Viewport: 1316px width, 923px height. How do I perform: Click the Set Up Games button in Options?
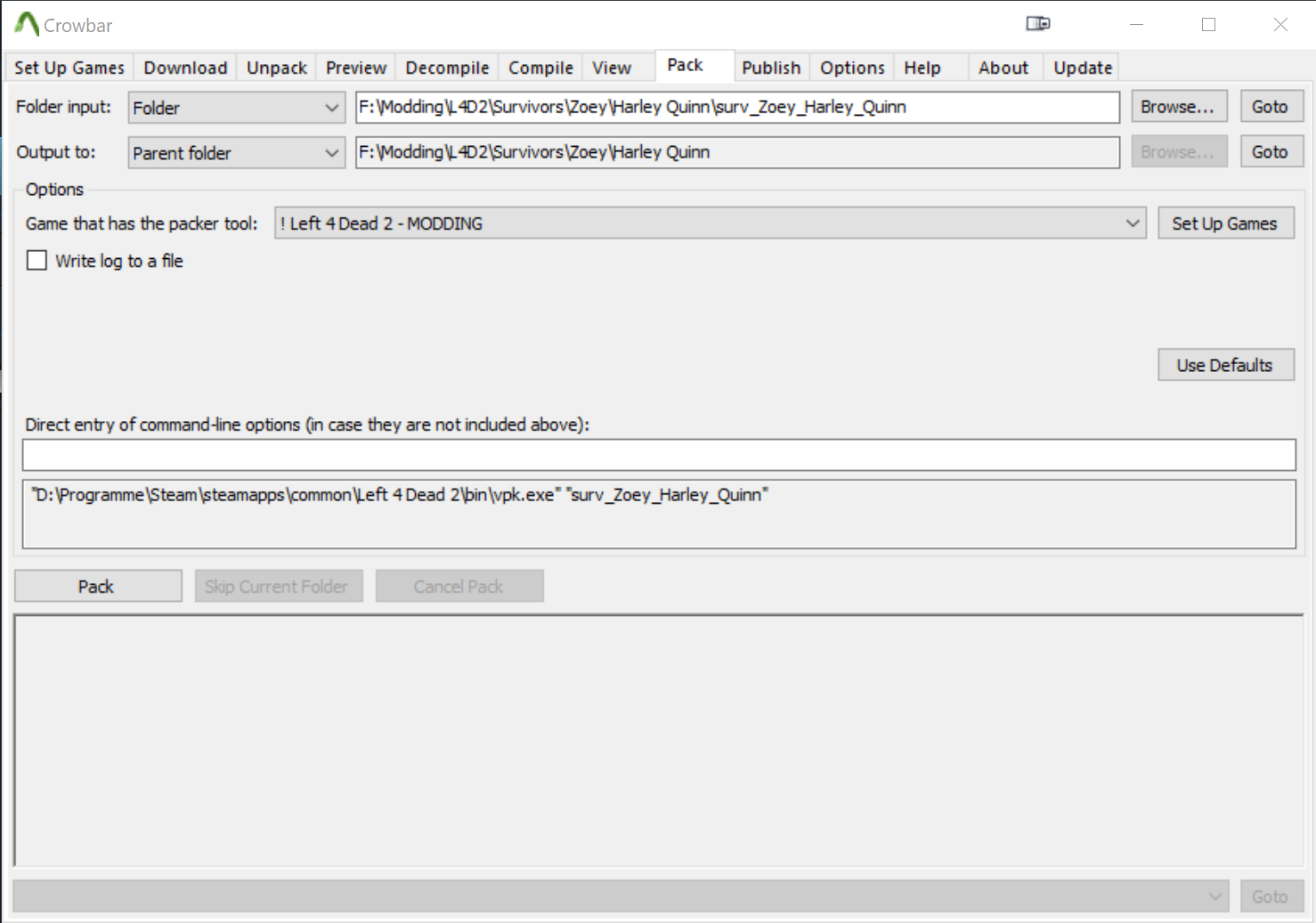point(1225,223)
